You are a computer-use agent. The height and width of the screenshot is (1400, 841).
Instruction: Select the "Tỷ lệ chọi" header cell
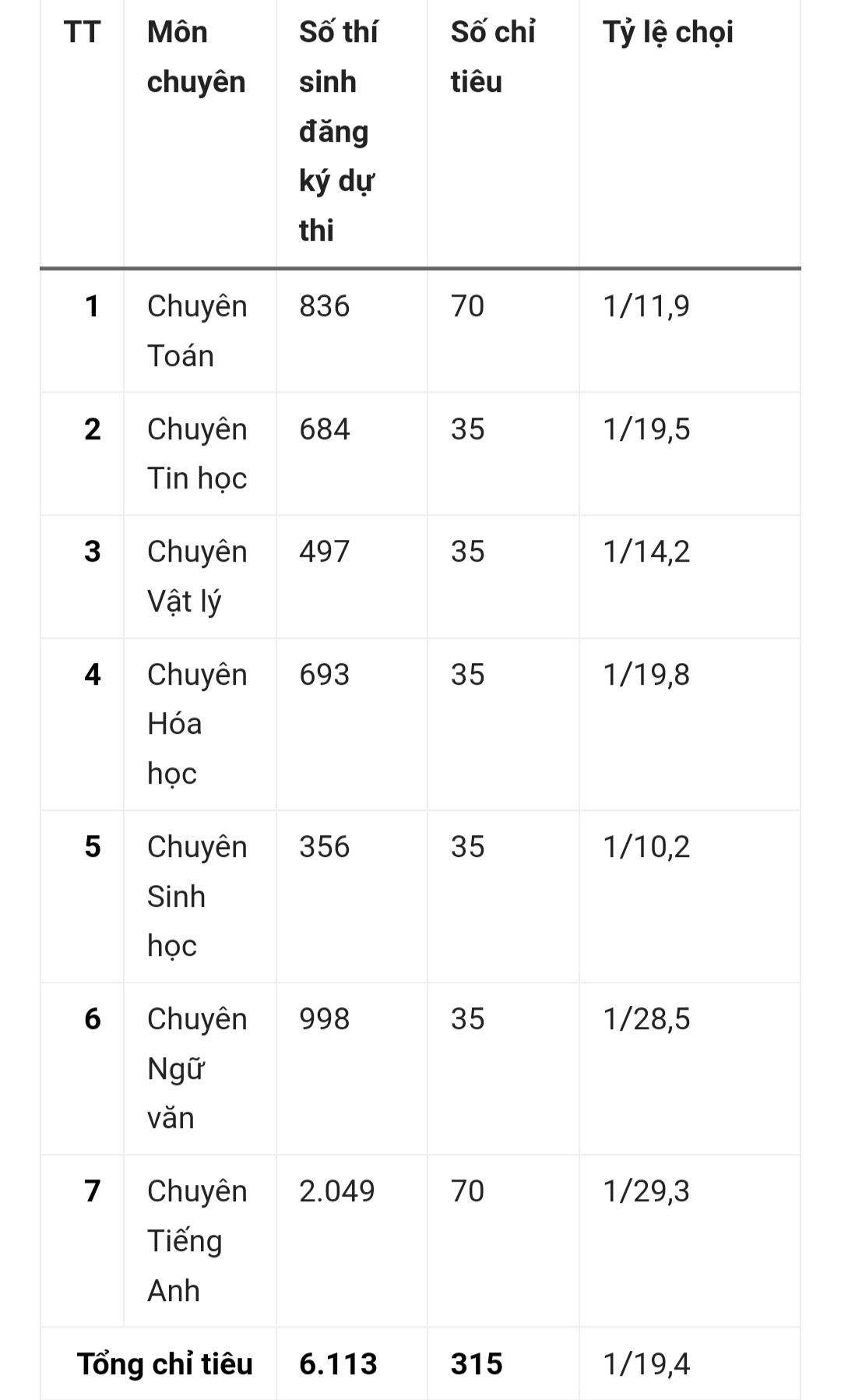tap(667, 33)
